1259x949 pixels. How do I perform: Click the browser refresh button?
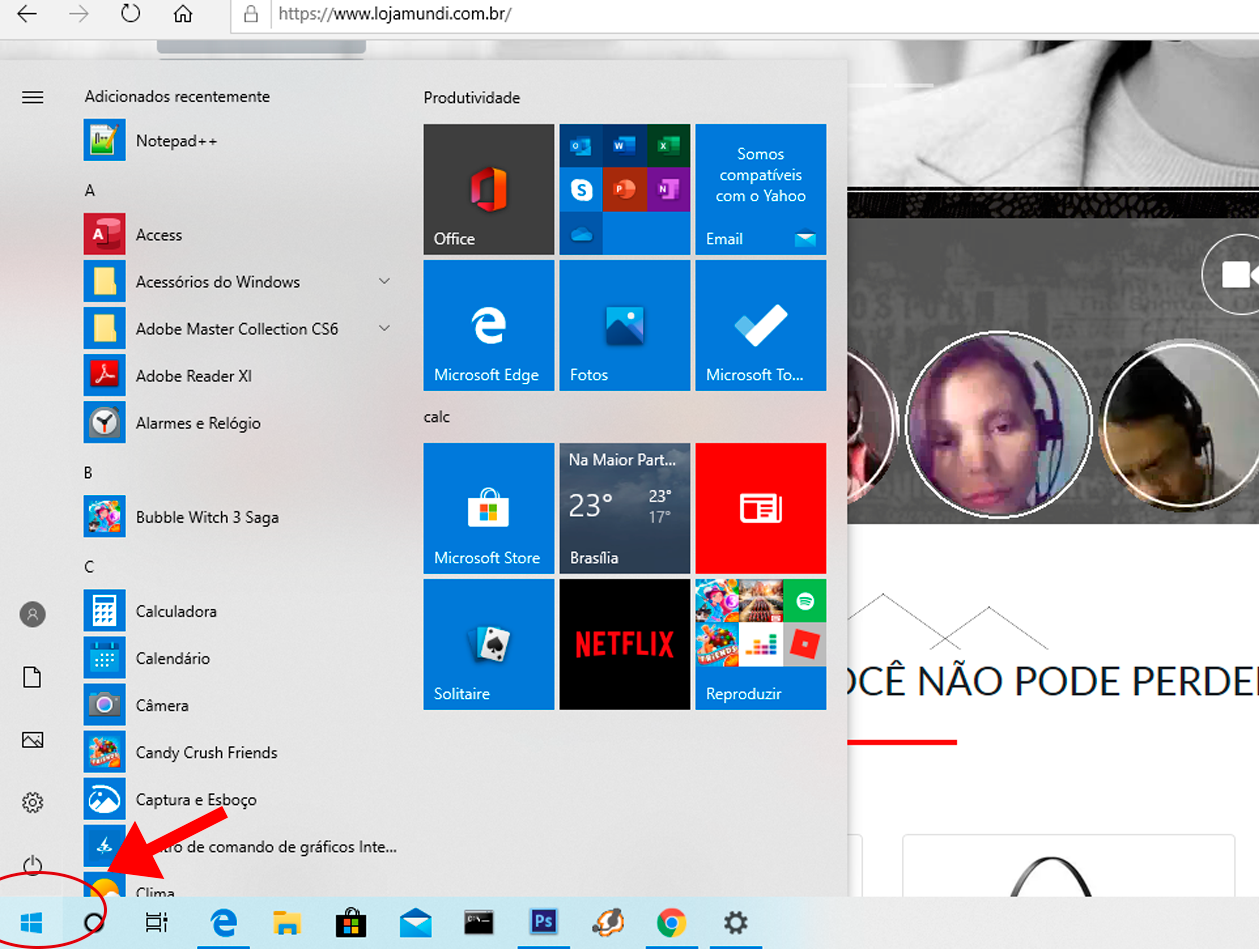pyautogui.click(x=130, y=14)
